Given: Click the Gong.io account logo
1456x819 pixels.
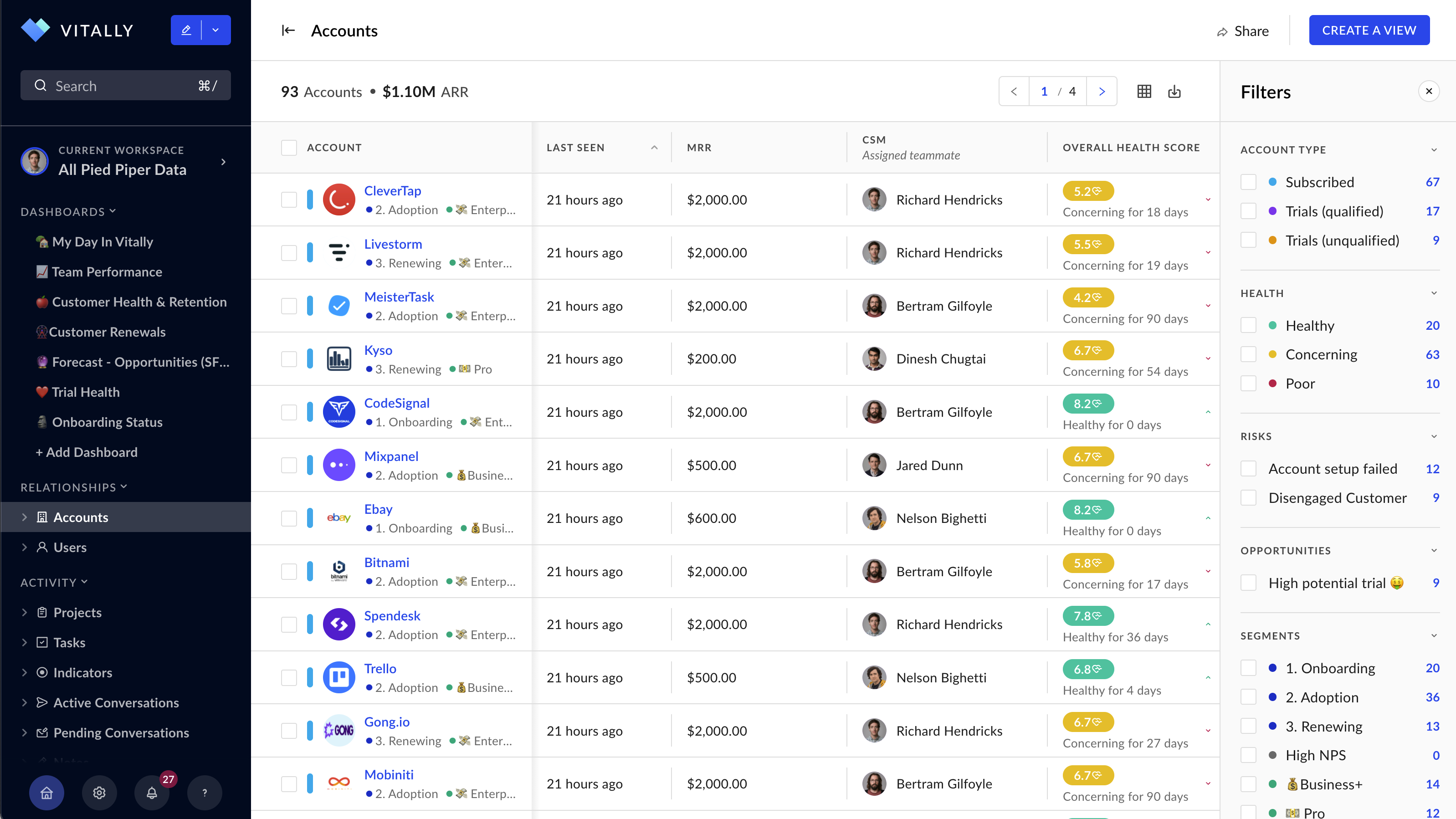Looking at the screenshot, I should pos(338,731).
